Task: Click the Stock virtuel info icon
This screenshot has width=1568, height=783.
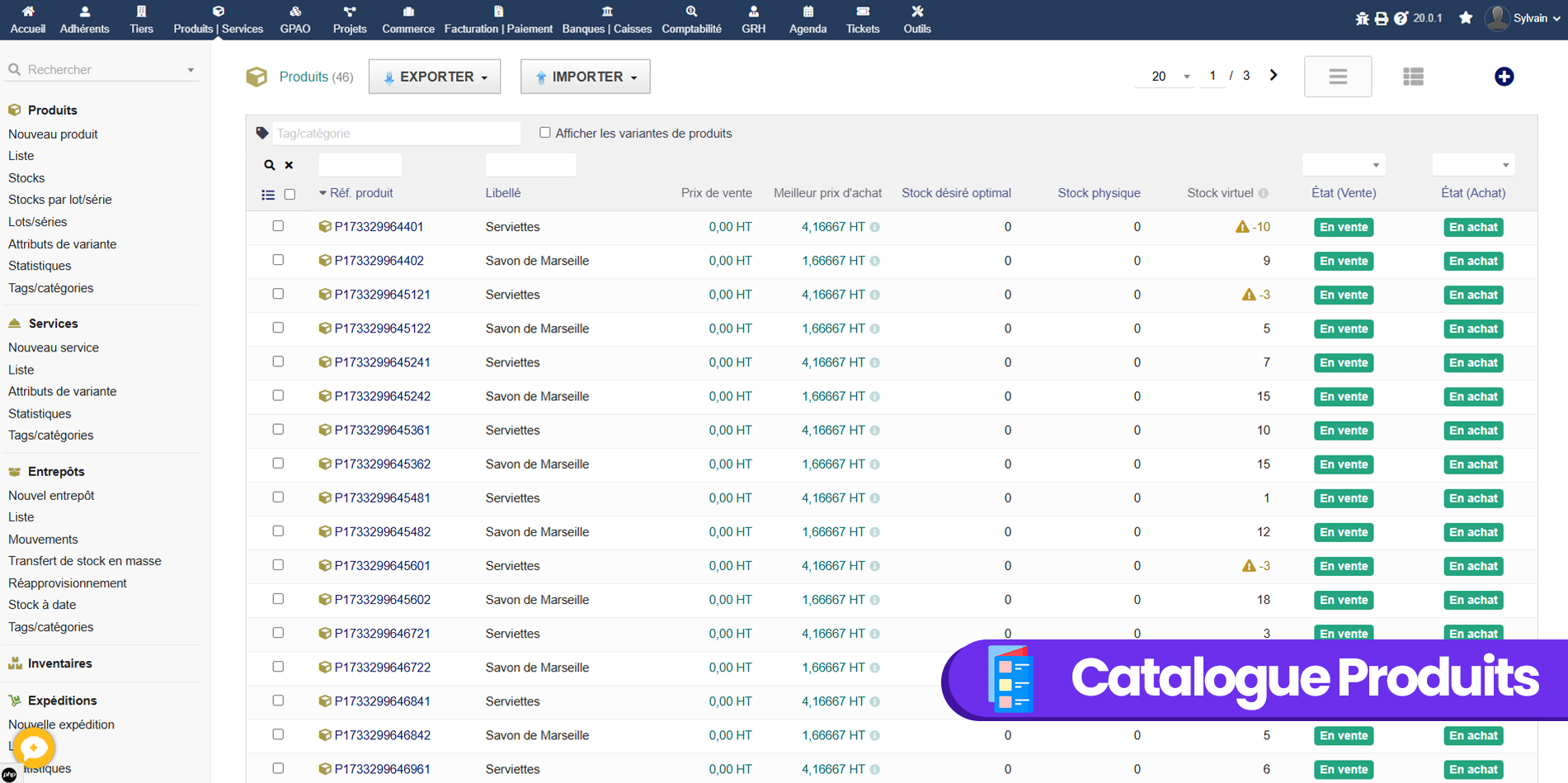Action: point(1263,193)
